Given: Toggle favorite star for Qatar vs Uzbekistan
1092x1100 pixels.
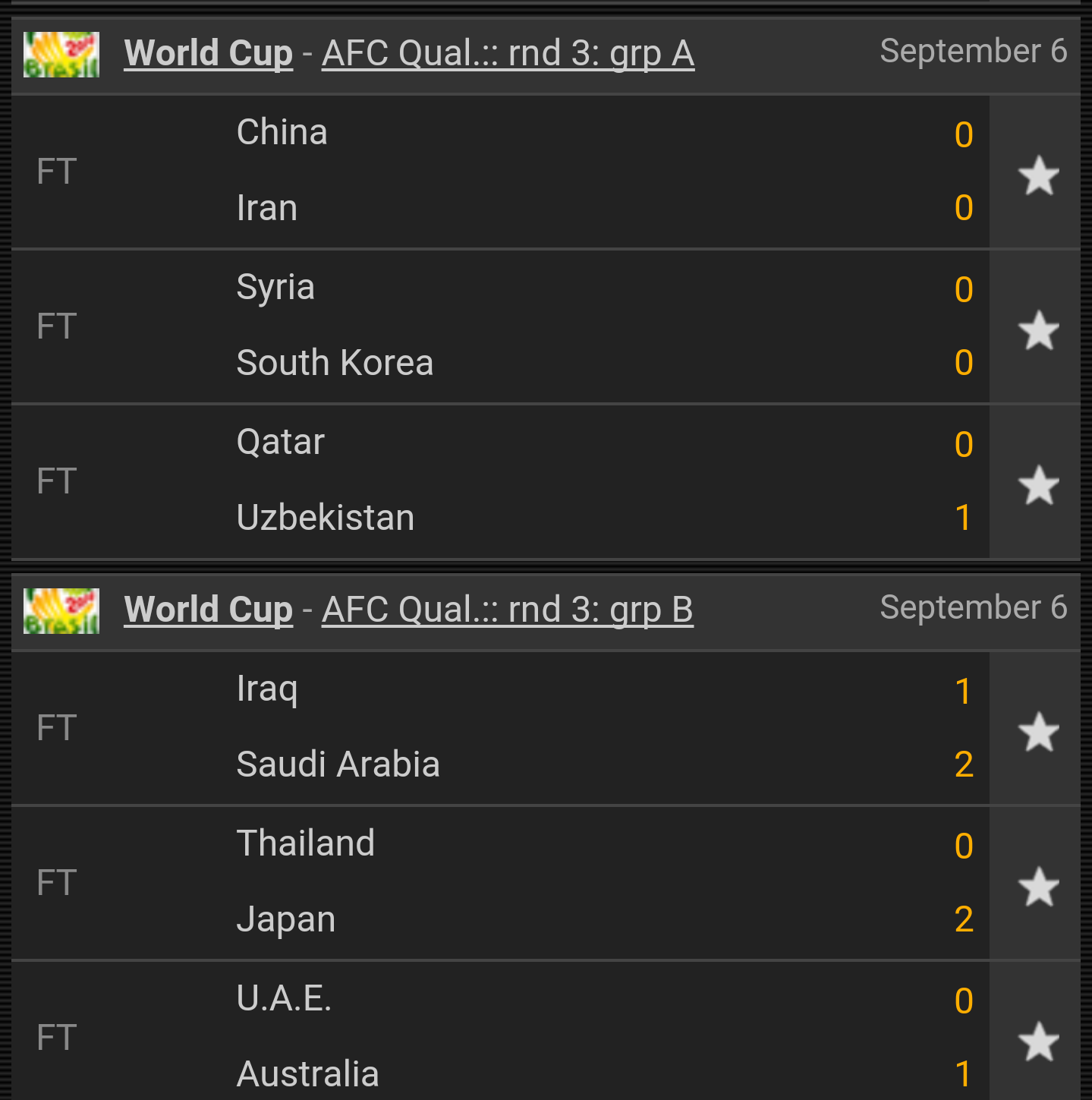Looking at the screenshot, I should tap(1038, 485).
